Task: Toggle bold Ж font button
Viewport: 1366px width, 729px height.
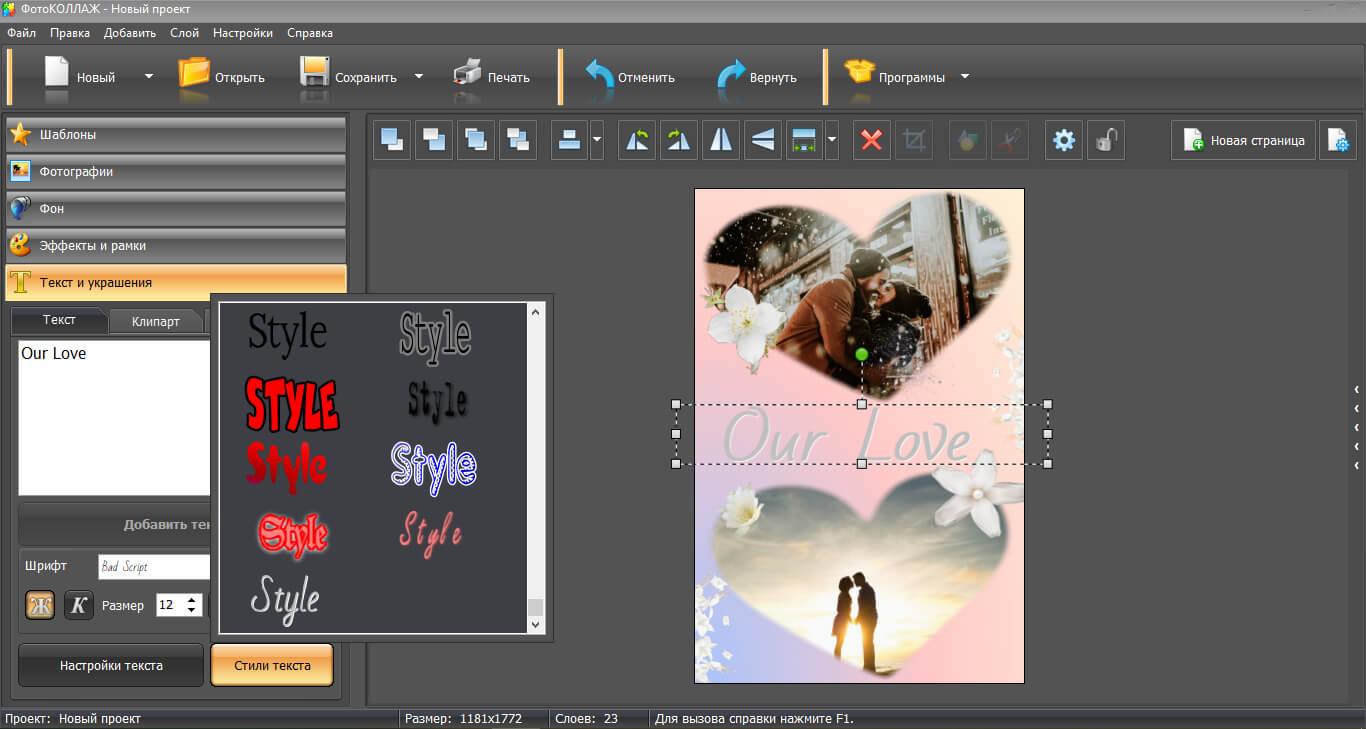Action: [40, 605]
